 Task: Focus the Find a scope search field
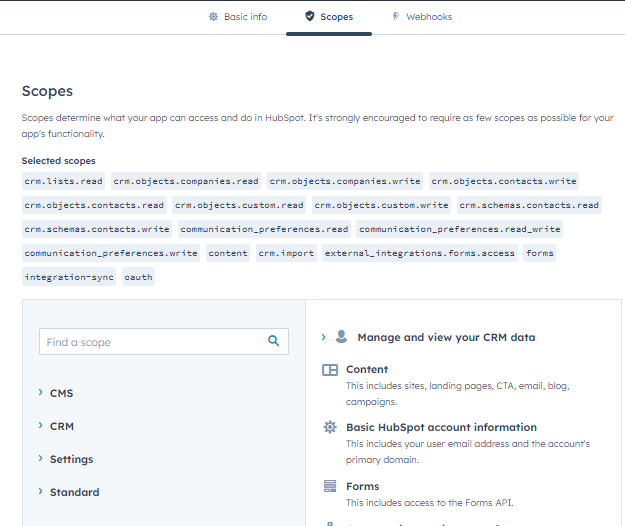point(164,342)
